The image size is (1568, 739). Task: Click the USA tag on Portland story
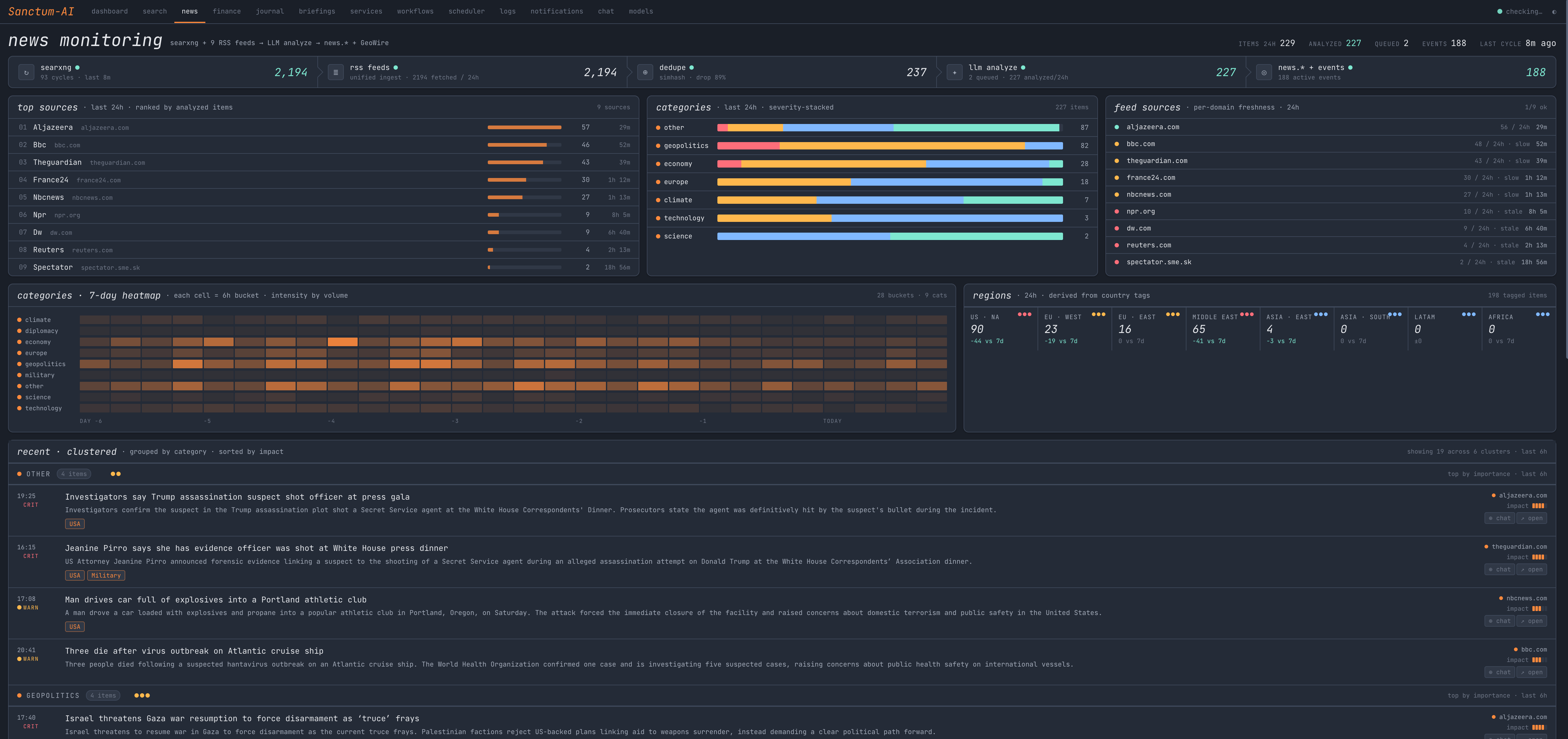click(75, 627)
